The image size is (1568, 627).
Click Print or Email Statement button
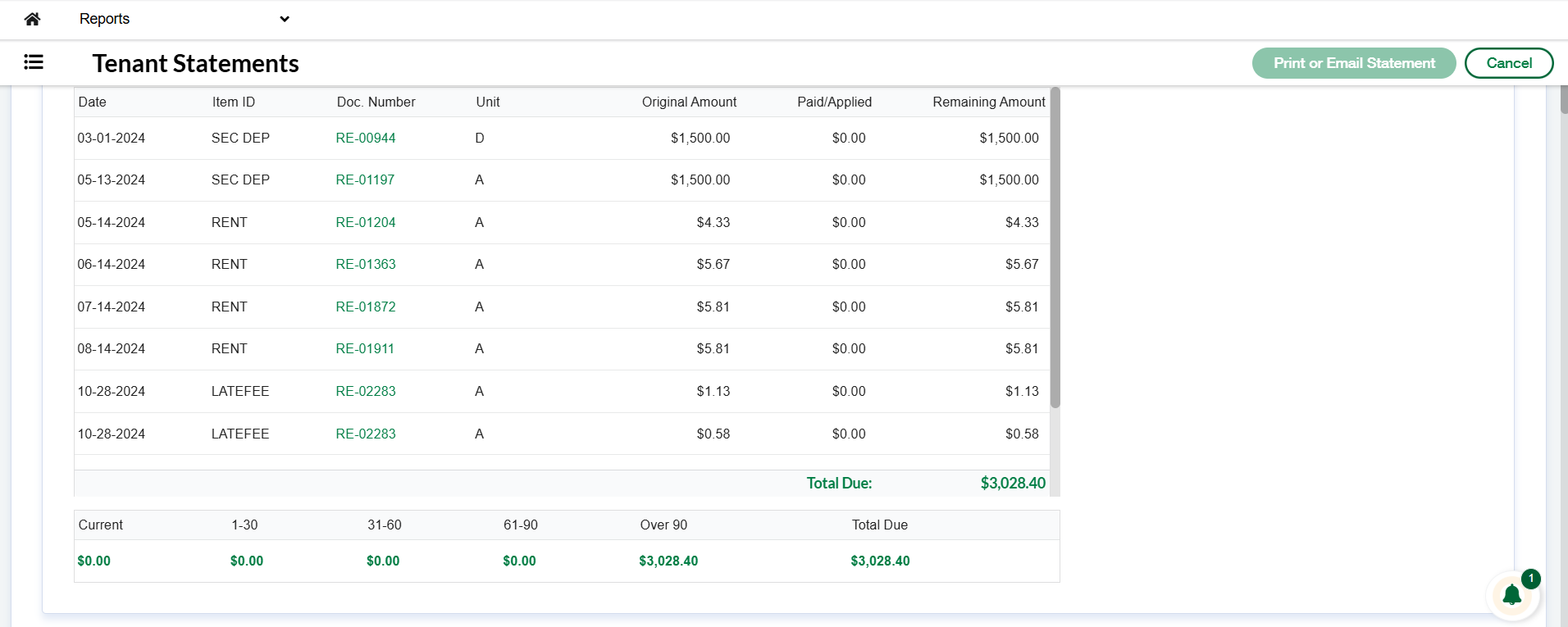click(x=1354, y=63)
